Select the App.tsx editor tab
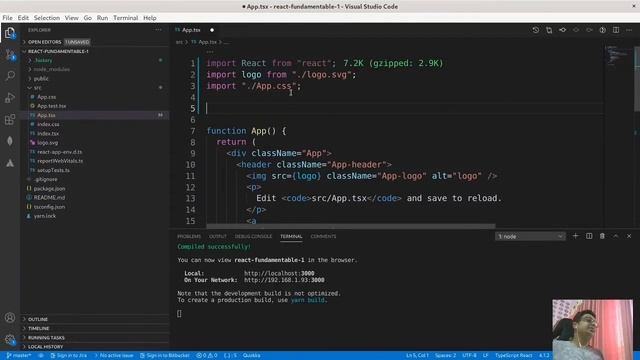Viewport: 640px width, 360px height. pos(195,30)
